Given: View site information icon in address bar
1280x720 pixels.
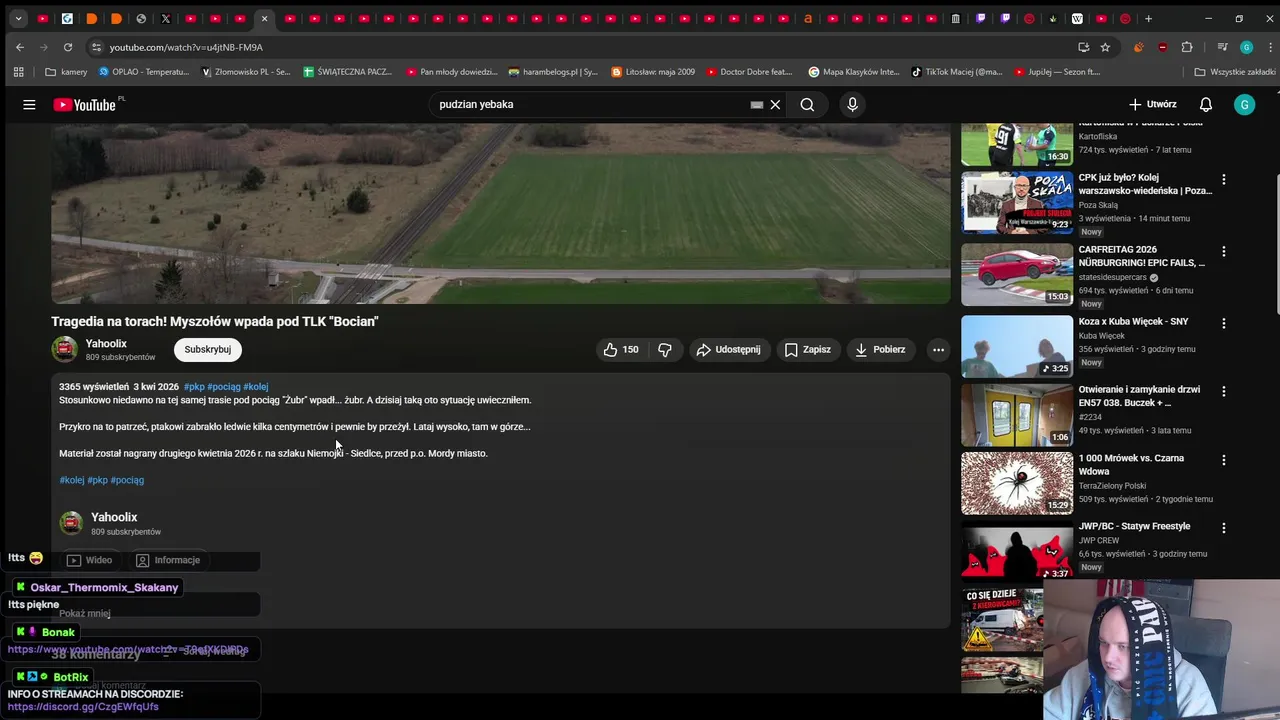Looking at the screenshot, I should point(96,47).
